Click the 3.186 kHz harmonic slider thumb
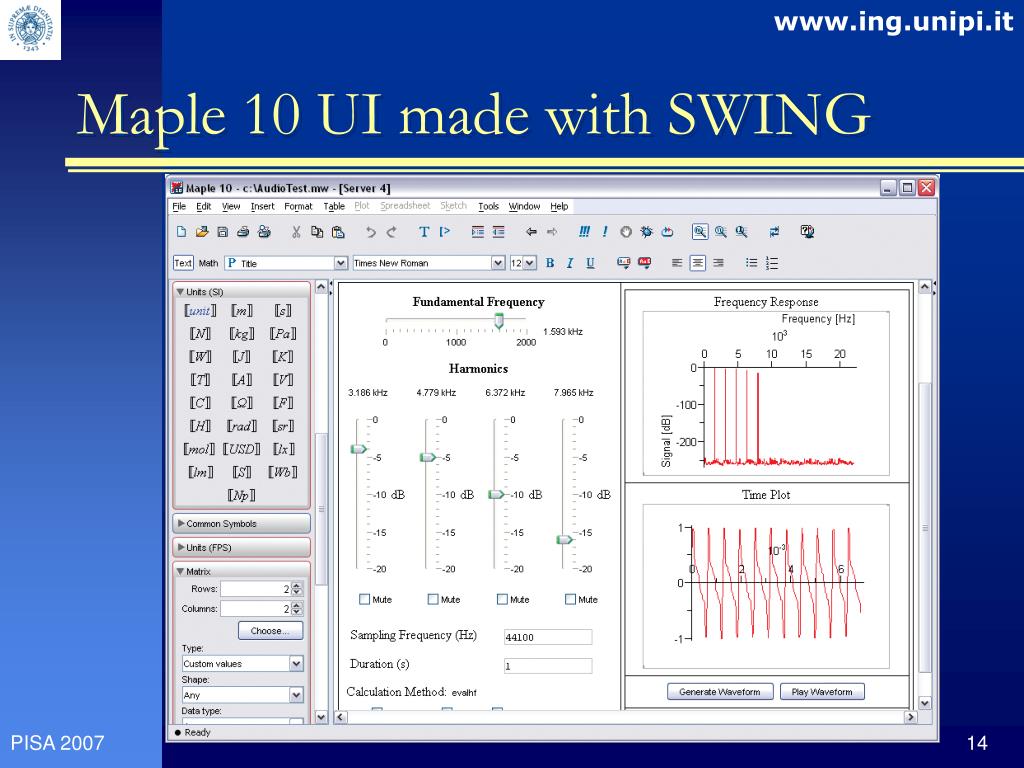Screen dimensions: 1024x768 click(x=359, y=449)
